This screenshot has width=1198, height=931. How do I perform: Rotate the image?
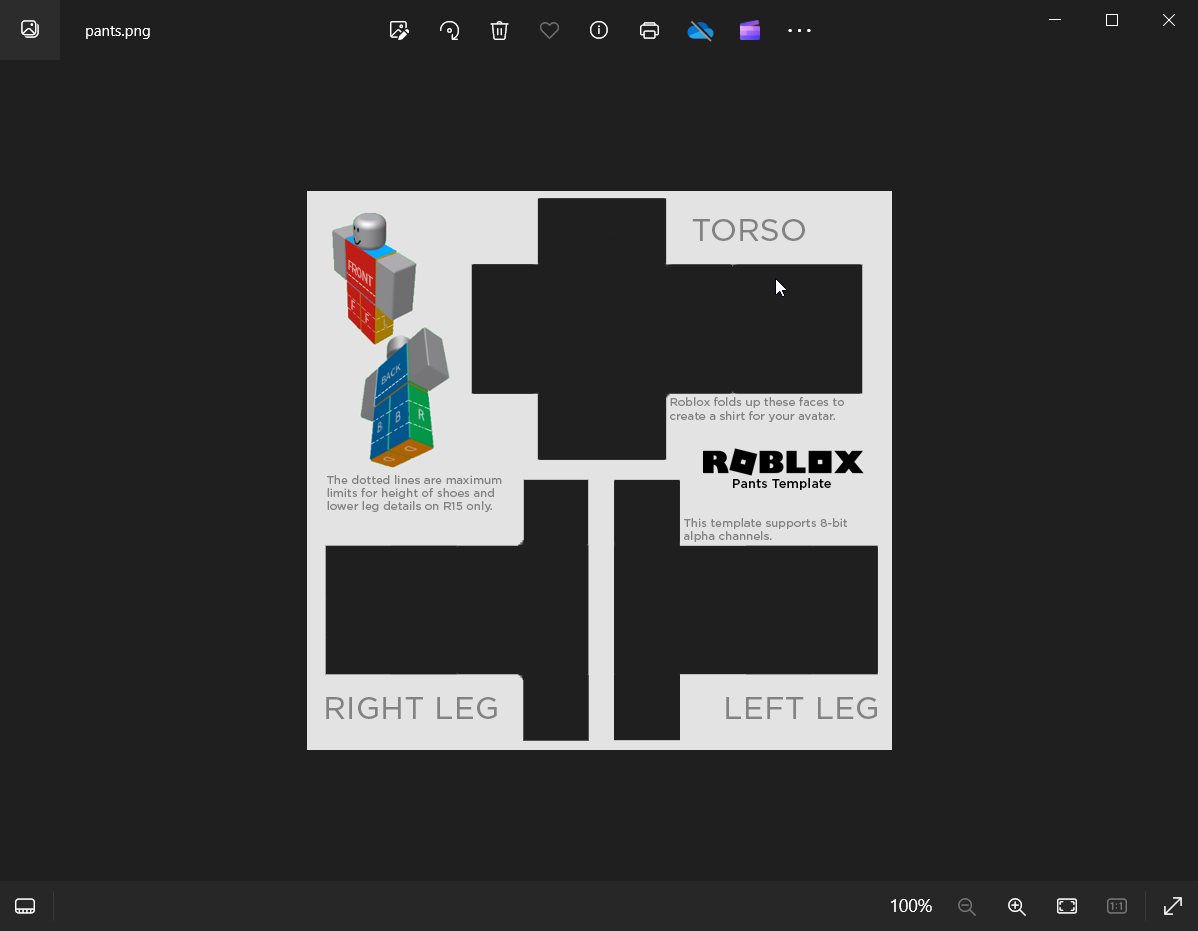click(449, 31)
